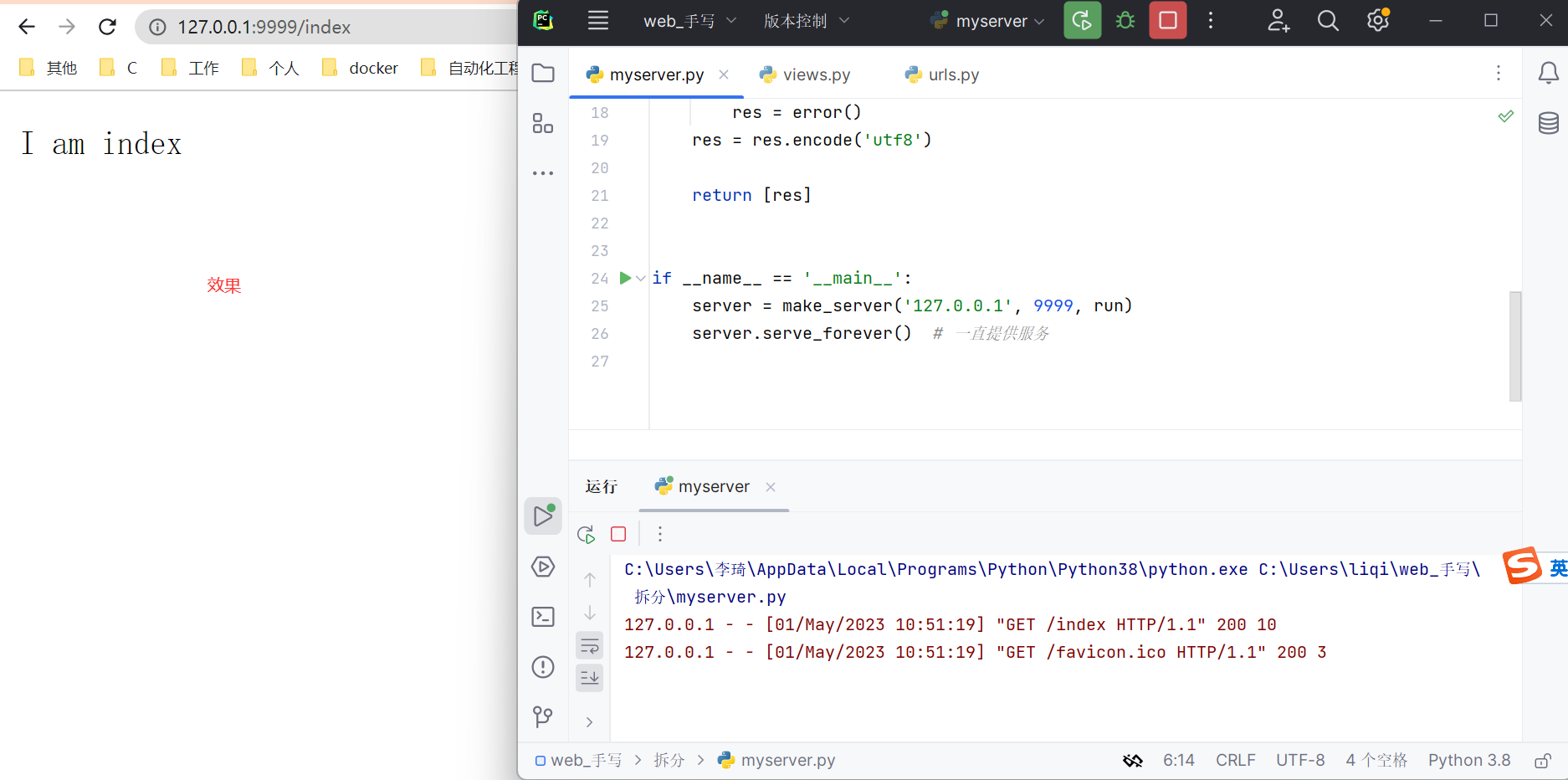This screenshot has height=780, width=1568.
Task: Rerun myserver with green run button
Action: click(1082, 20)
